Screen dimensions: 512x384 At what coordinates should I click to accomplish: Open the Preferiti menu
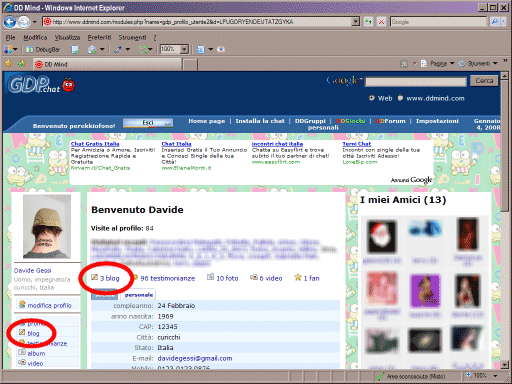99,38
